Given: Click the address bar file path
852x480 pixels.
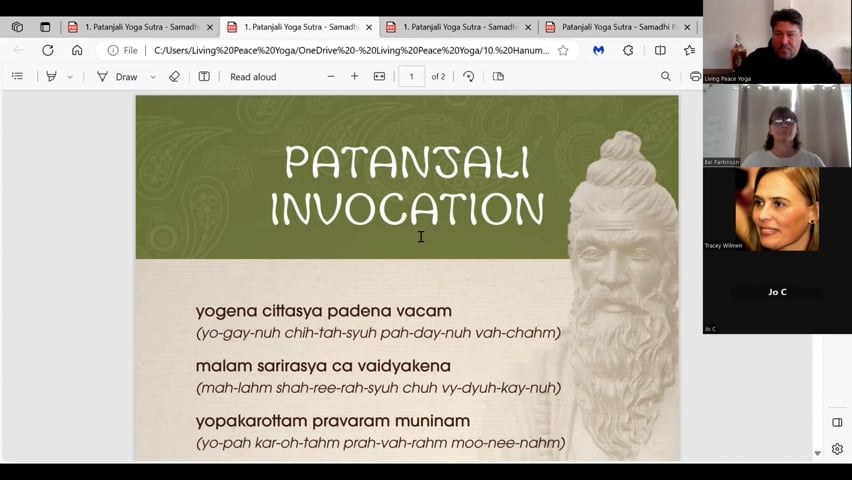Looking at the screenshot, I should (x=350, y=50).
